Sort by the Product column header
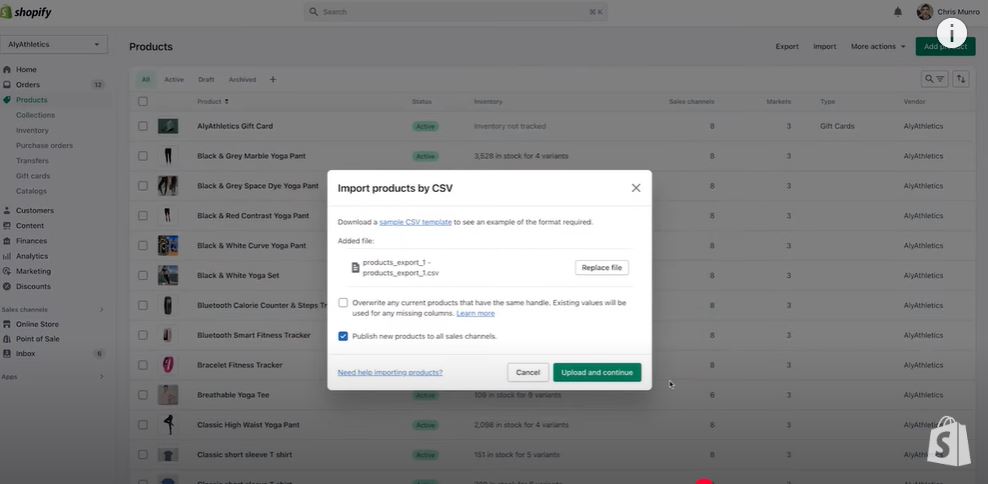The width and height of the screenshot is (988, 484). (x=213, y=101)
